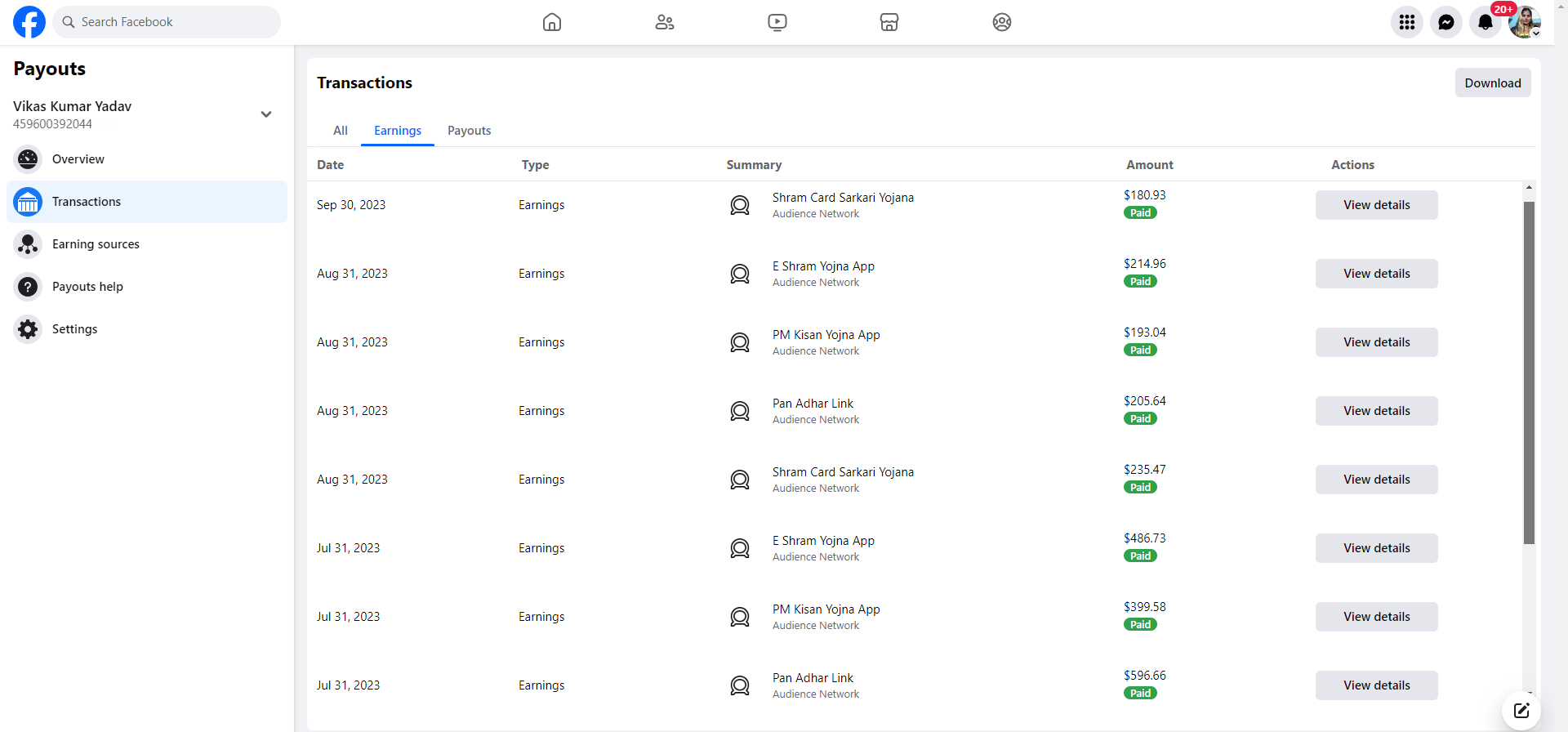Screen dimensions: 1568x732
Task: Click the Amount column header
Action: click(x=1150, y=165)
